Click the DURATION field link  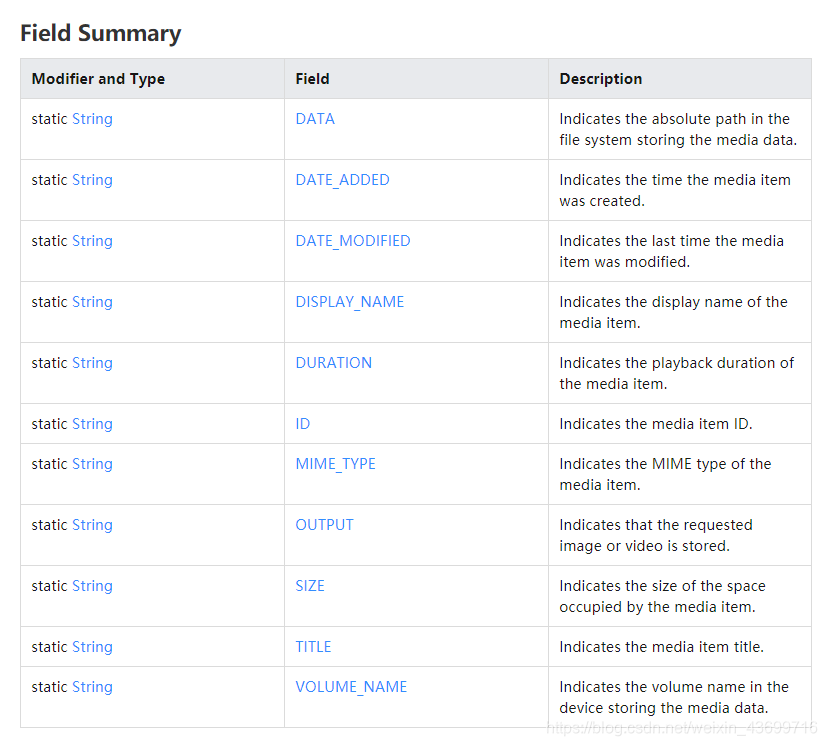[x=333, y=363]
